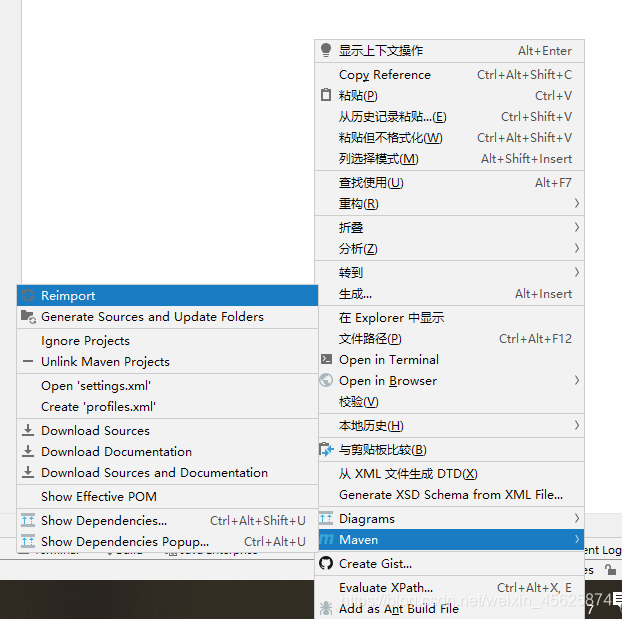Screen dimensions: 622x619
Task: Select Reimport in Maven submenu
Action: coord(167,295)
